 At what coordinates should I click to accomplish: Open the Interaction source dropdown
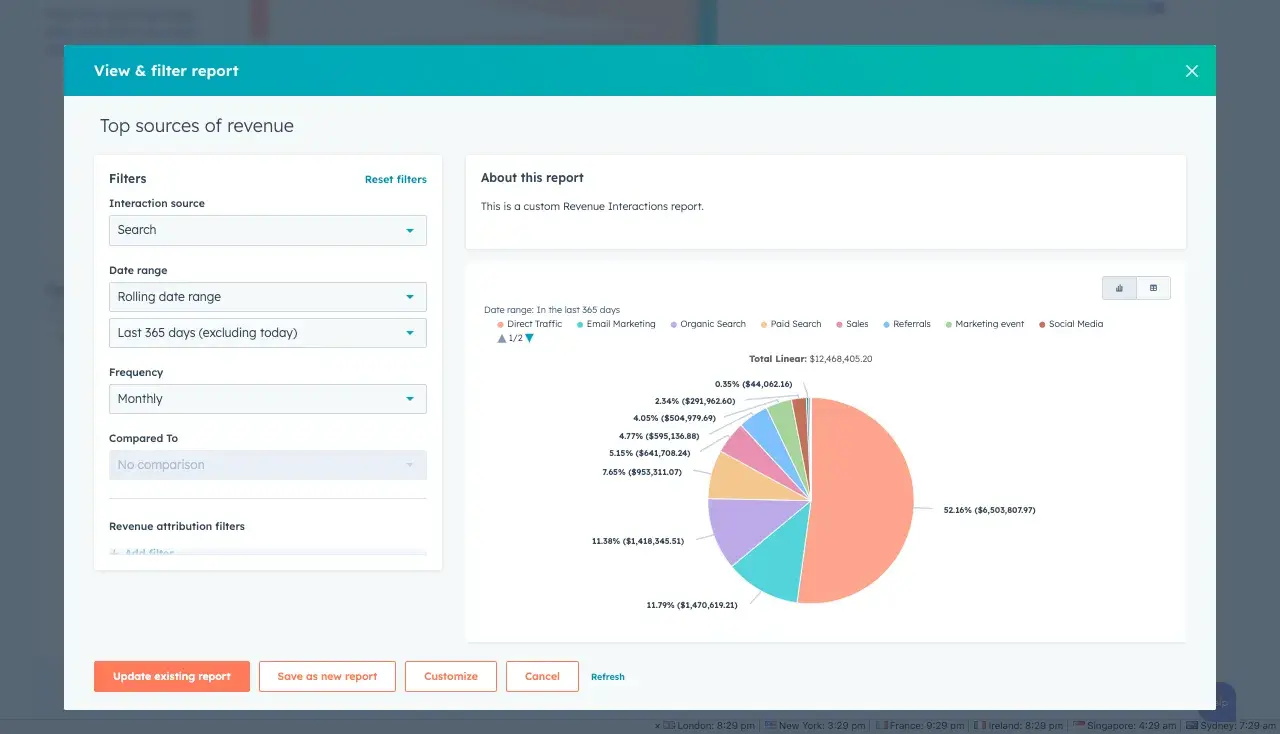tap(267, 230)
